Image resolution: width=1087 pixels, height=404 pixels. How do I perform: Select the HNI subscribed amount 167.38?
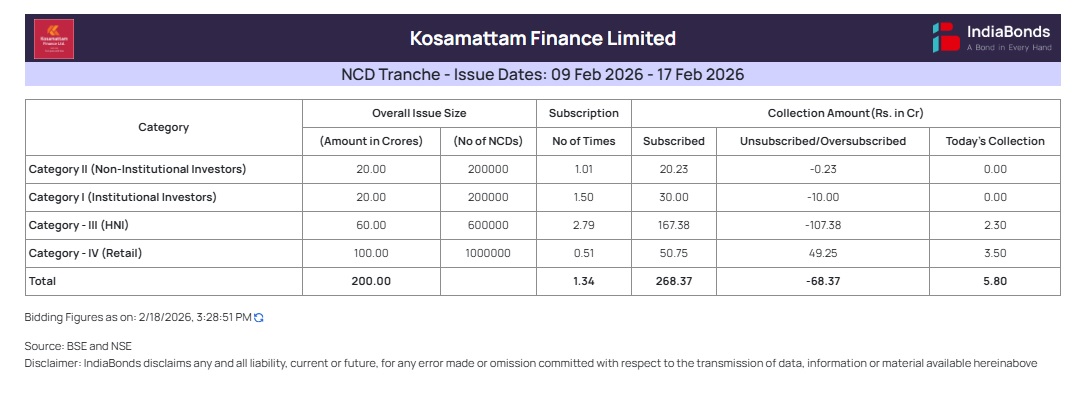coord(673,225)
